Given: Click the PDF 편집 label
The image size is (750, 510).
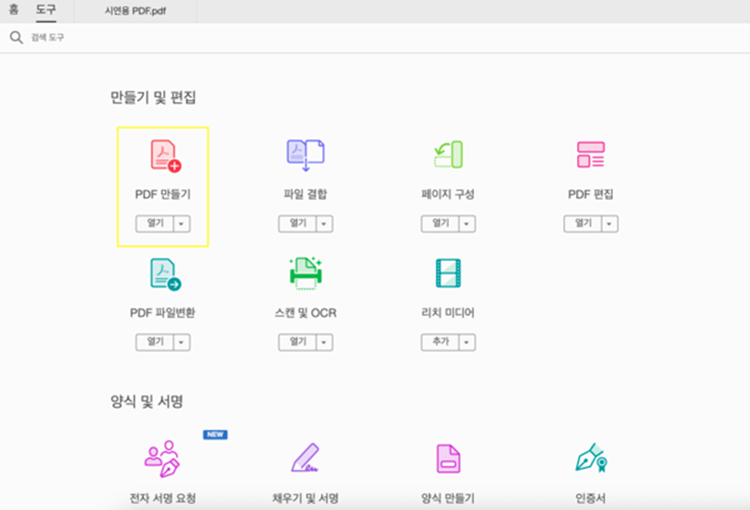Looking at the screenshot, I should 591,194.
